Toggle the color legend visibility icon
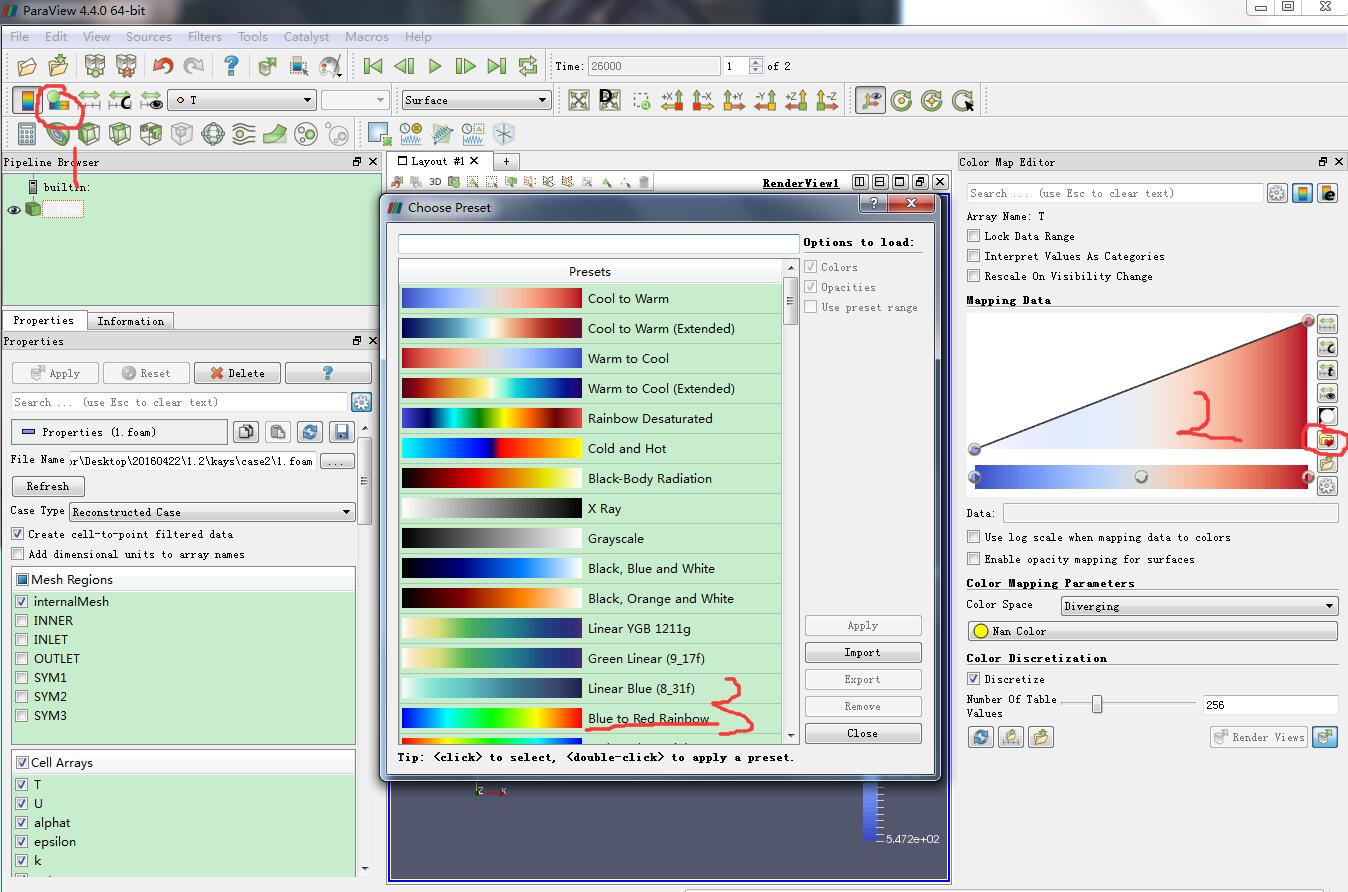This screenshot has height=892, width=1348. click(x=28, y=100)
